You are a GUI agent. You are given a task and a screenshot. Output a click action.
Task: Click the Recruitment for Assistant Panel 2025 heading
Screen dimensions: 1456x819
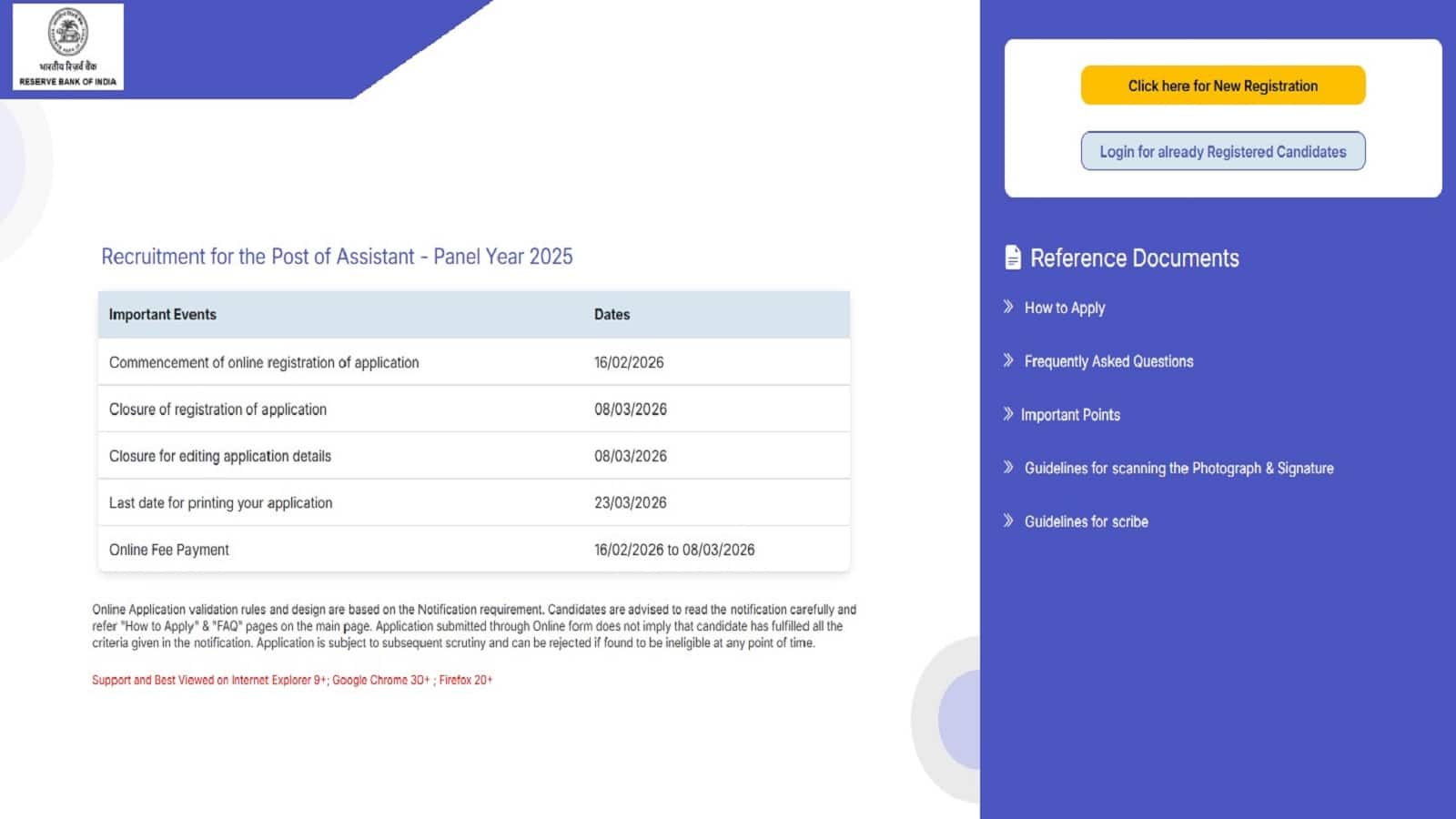pyautogui.click(x=337, y=257)
